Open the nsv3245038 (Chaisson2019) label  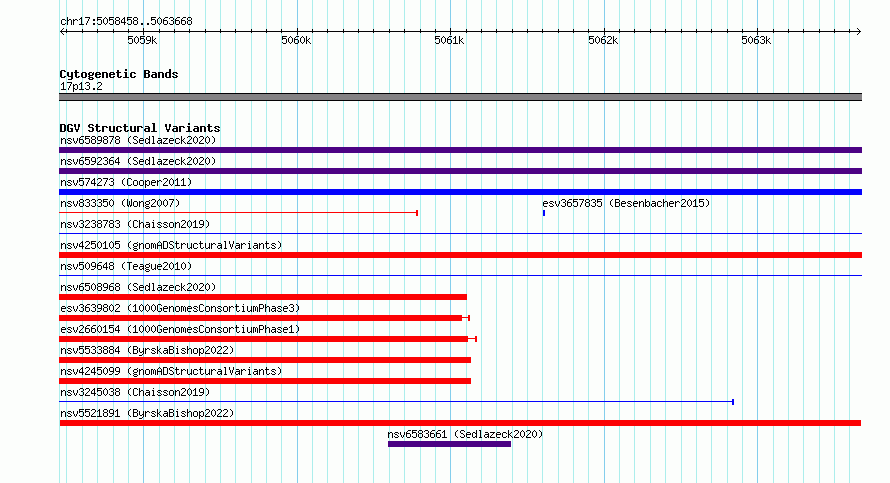[135, 392]
